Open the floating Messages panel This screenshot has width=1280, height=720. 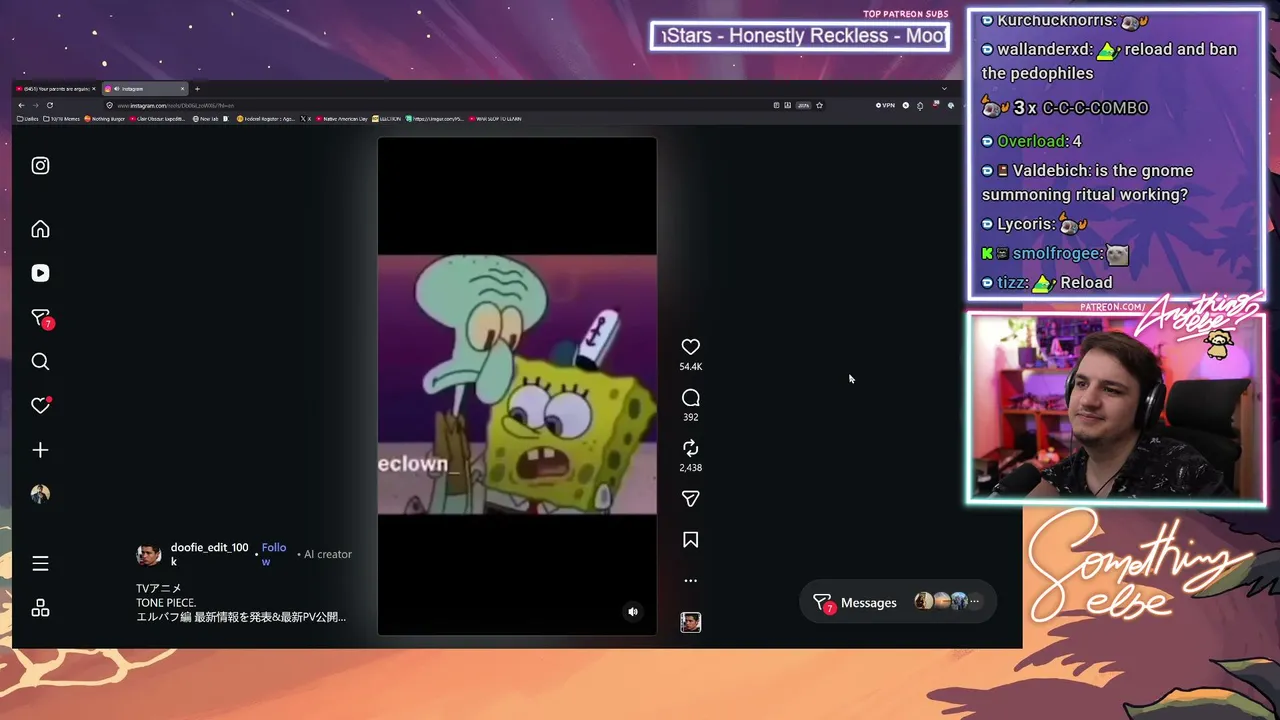(x=898, y=602)
